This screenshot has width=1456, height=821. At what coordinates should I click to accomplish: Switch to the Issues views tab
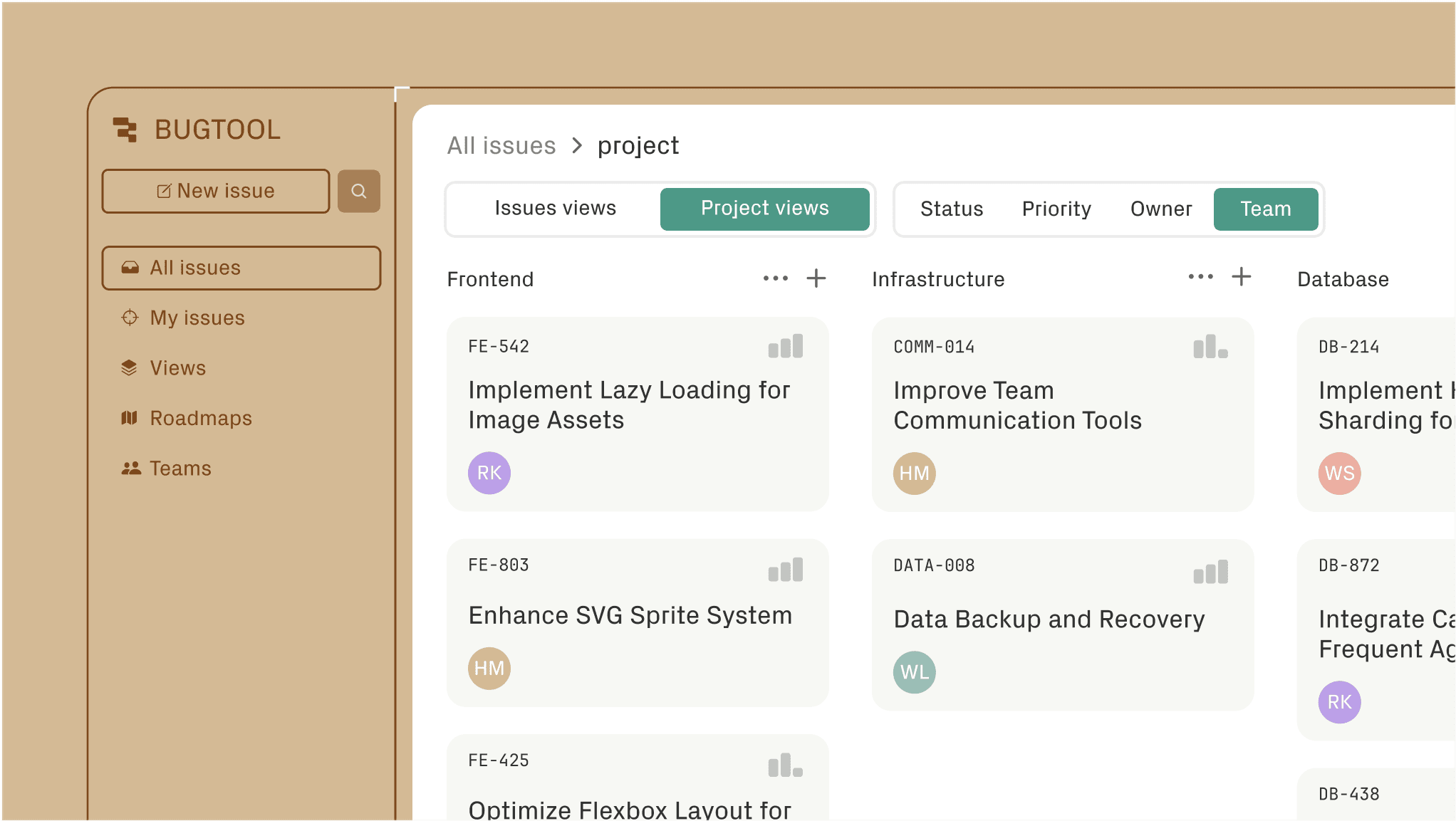(556, 208)
